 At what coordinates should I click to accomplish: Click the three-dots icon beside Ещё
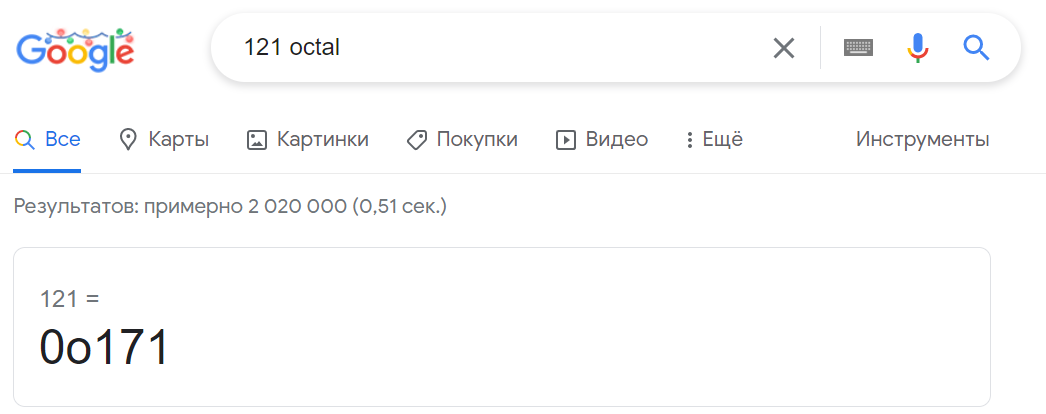(689, 140)
